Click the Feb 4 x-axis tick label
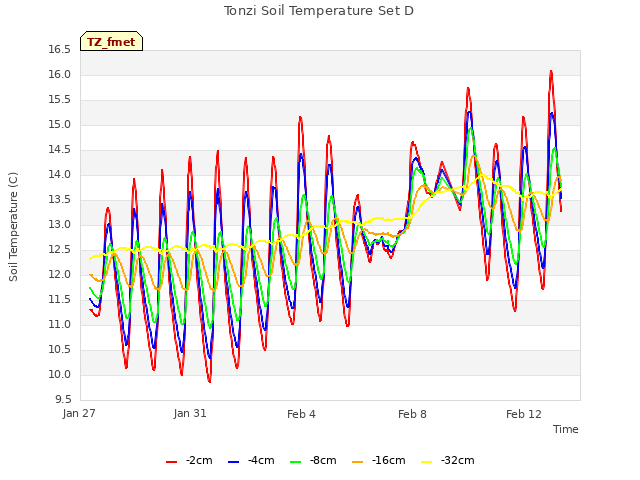 click(301, 414)
